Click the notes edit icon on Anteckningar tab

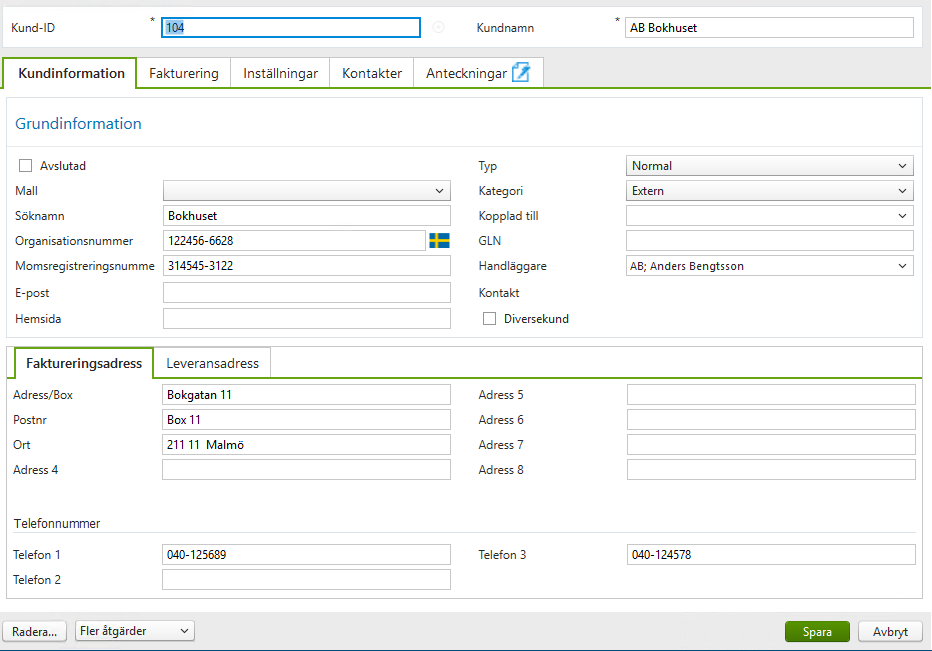[520, 71]
